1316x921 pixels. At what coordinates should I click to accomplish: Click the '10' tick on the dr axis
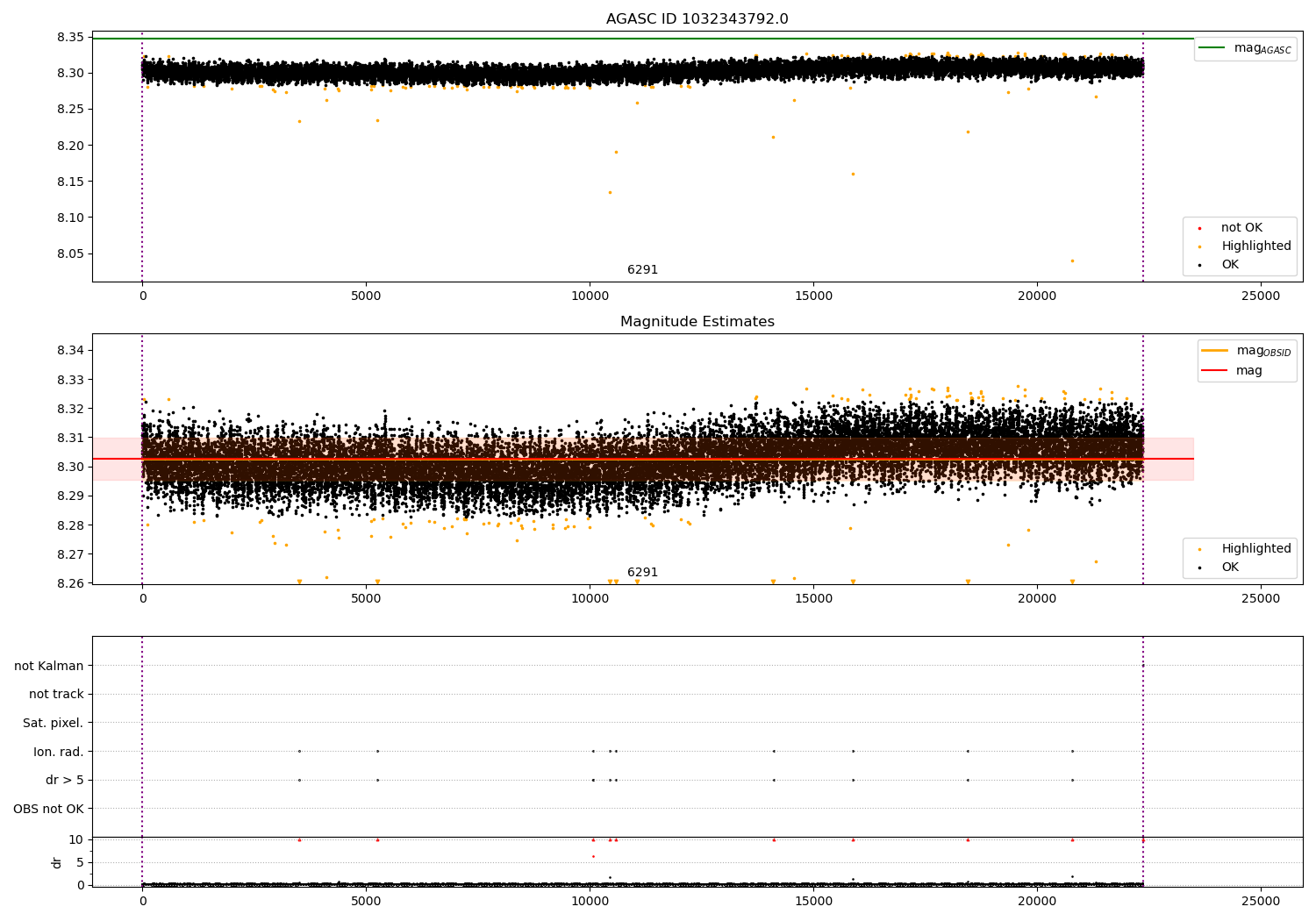pyautogui.click(x=76, y=840)
